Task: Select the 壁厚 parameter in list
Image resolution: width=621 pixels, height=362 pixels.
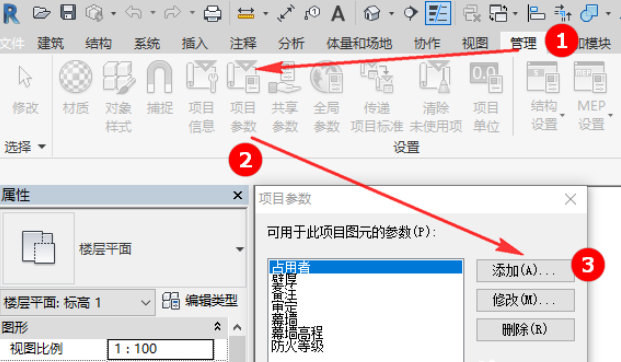Action: (x=284, y=280)
